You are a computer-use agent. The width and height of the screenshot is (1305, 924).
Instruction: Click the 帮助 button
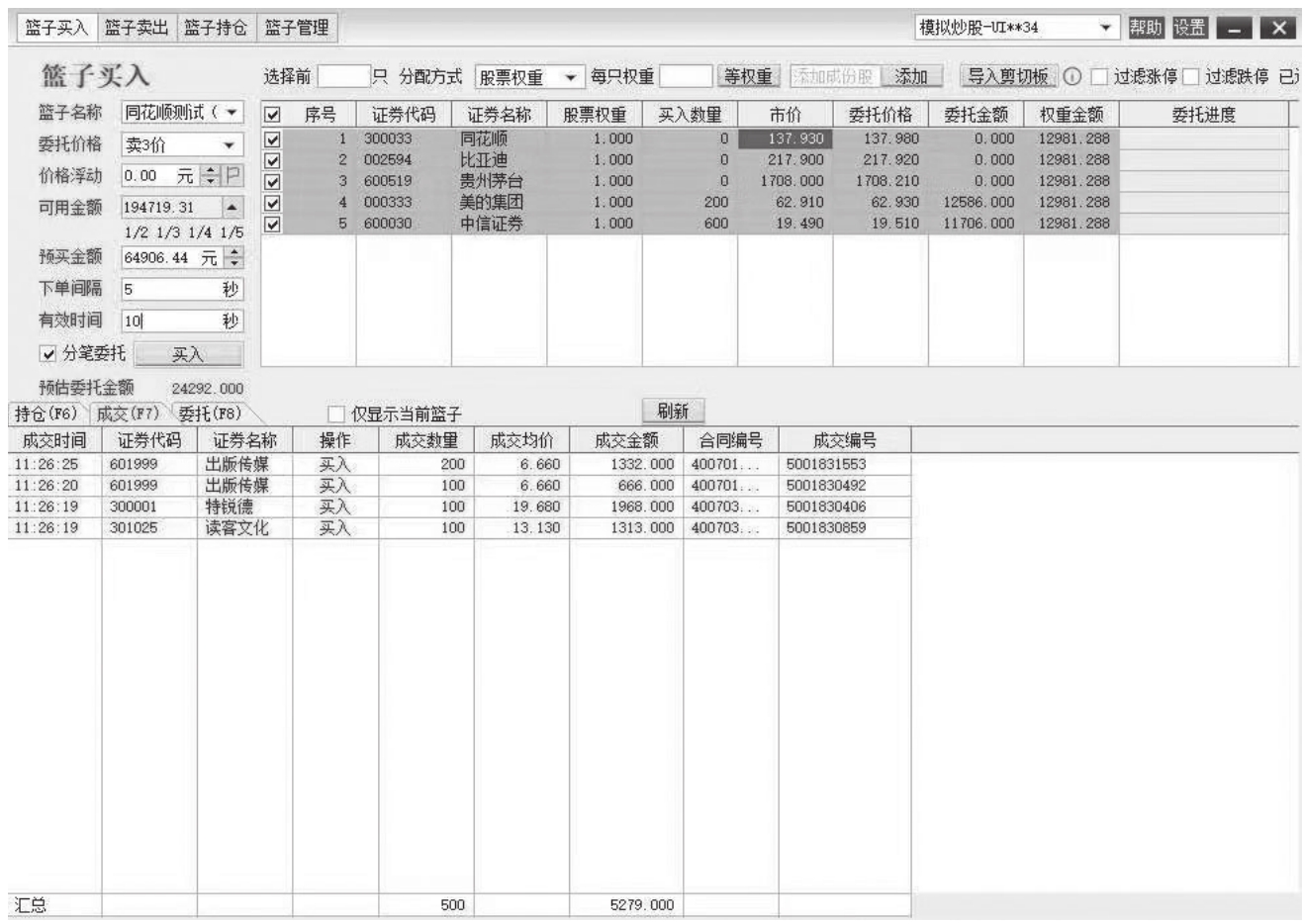pyautogui.click(x=1146, y=28)
